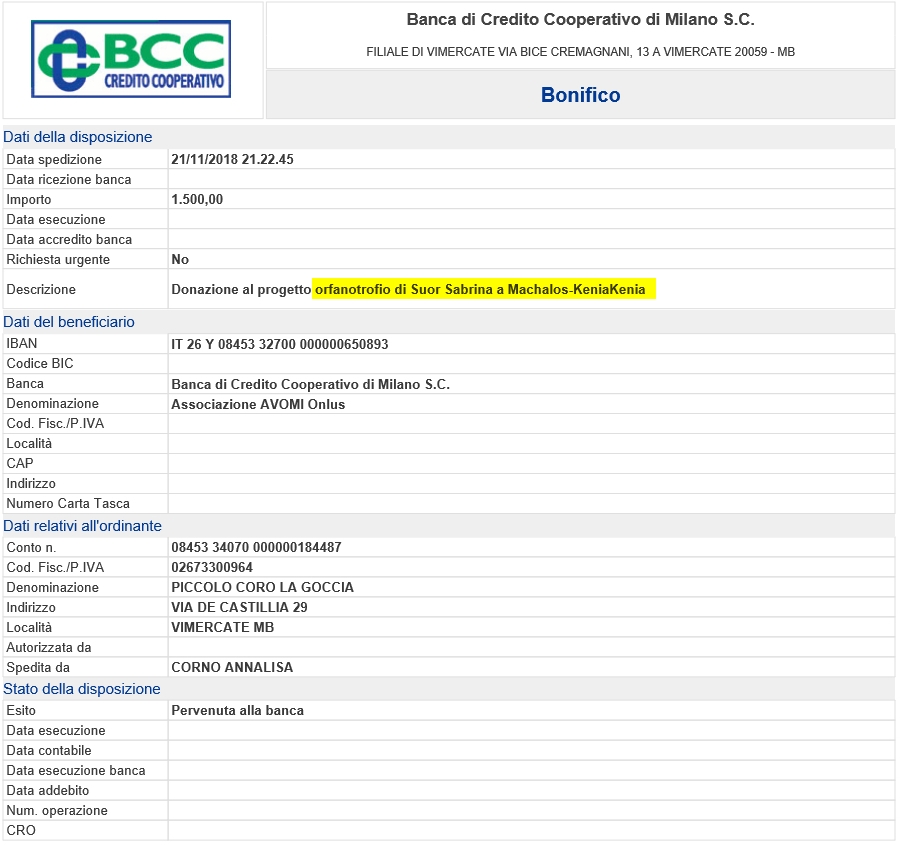
Task: Select the 'Codice BIC' label
Action: (40, 363)
